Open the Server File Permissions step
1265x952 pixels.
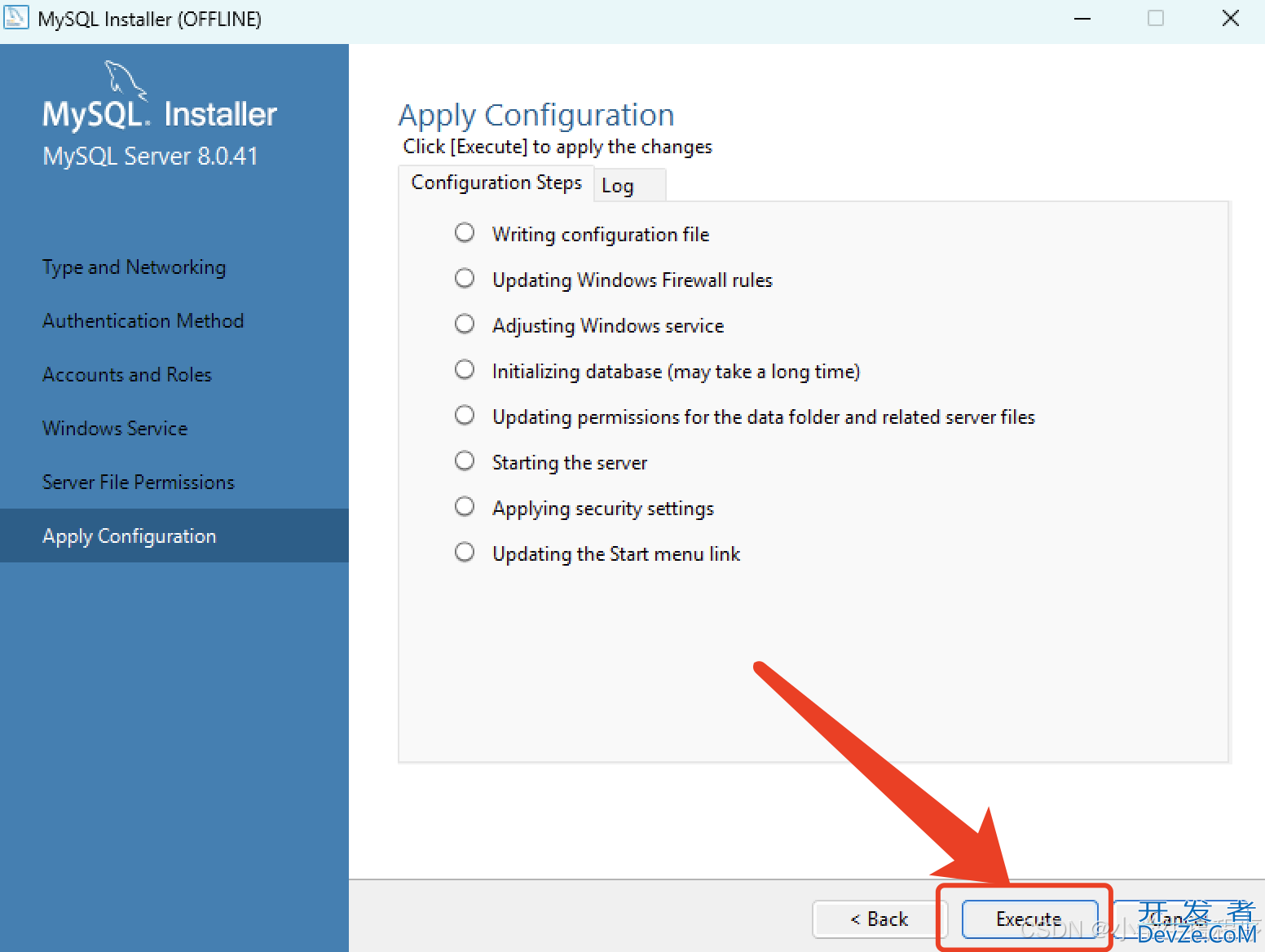(x=139, y=483)
